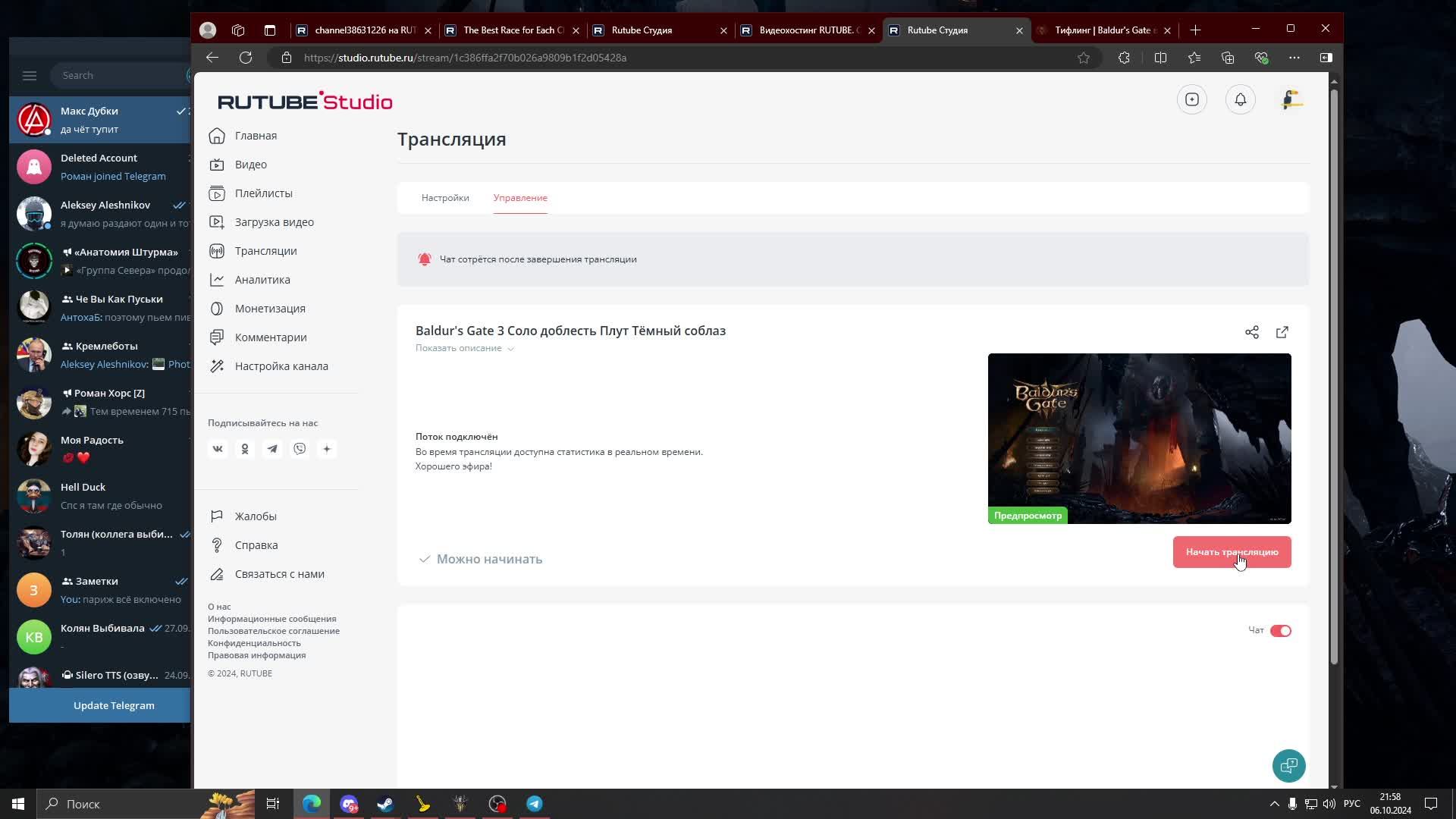The image size is (1456, 819).
Task: Open the hamburger menu in Telegram
Action: (x=30, y=75)
